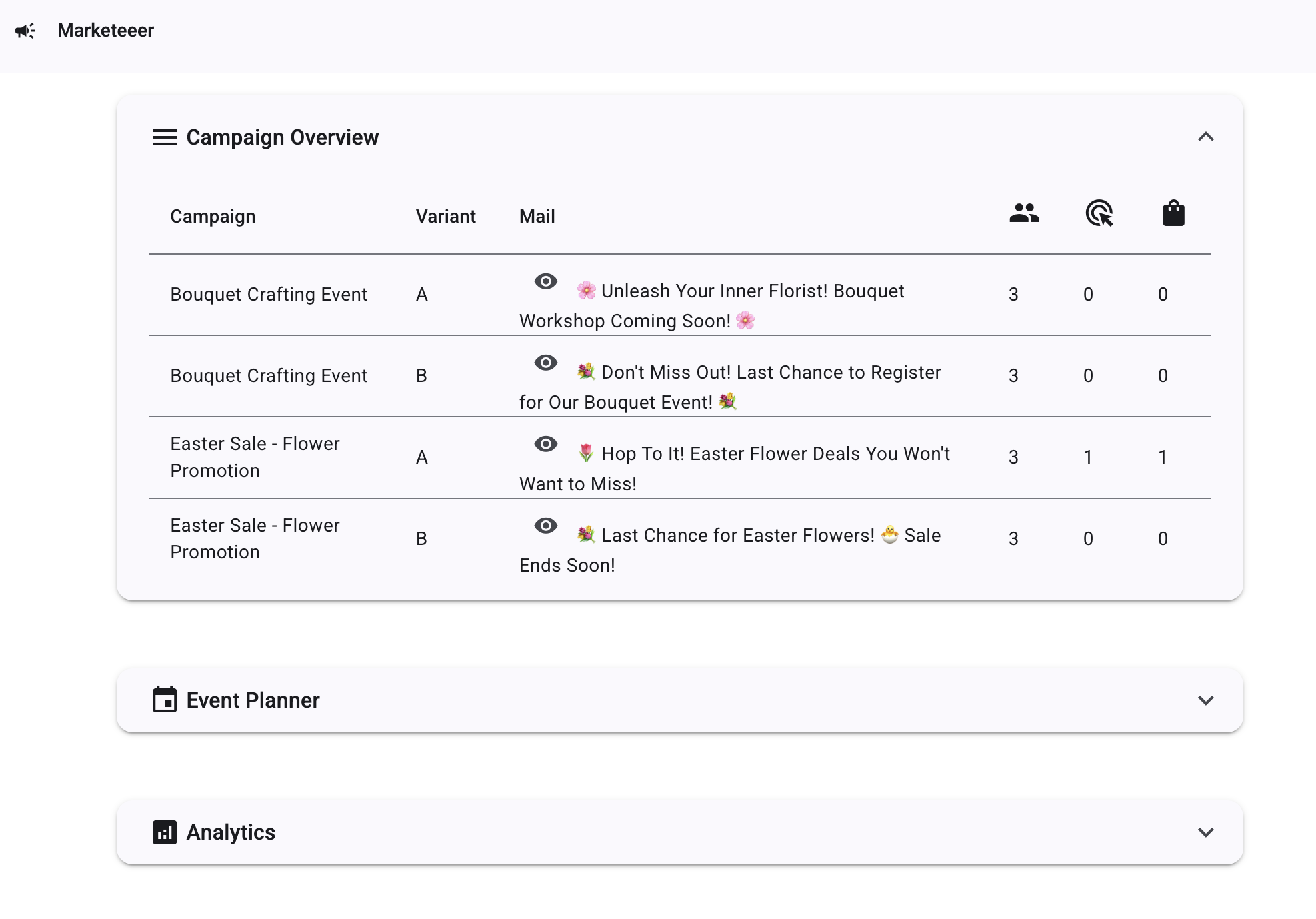Click the Variant column header
Screen dimensions: 1316x919
pyautogui.click(x=445, y=217)
